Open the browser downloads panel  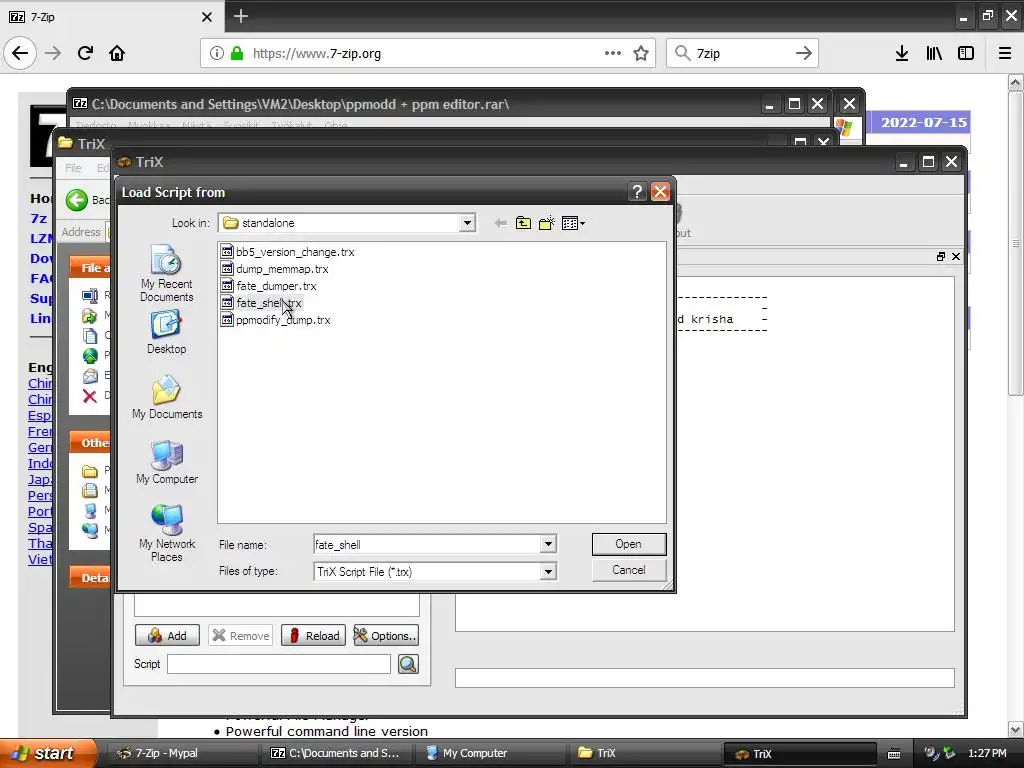coord(901,53)
